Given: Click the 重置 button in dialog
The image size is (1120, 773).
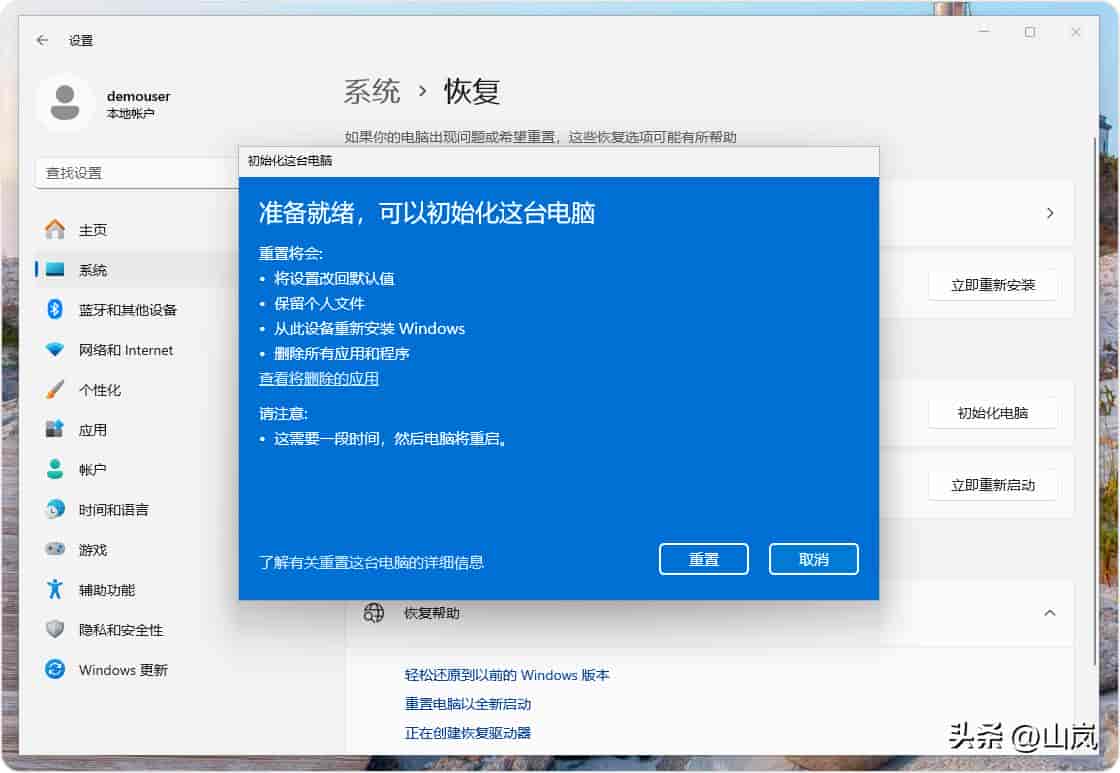Looking at the screenshot, I should pyautogui.click(x=704, y=559).
